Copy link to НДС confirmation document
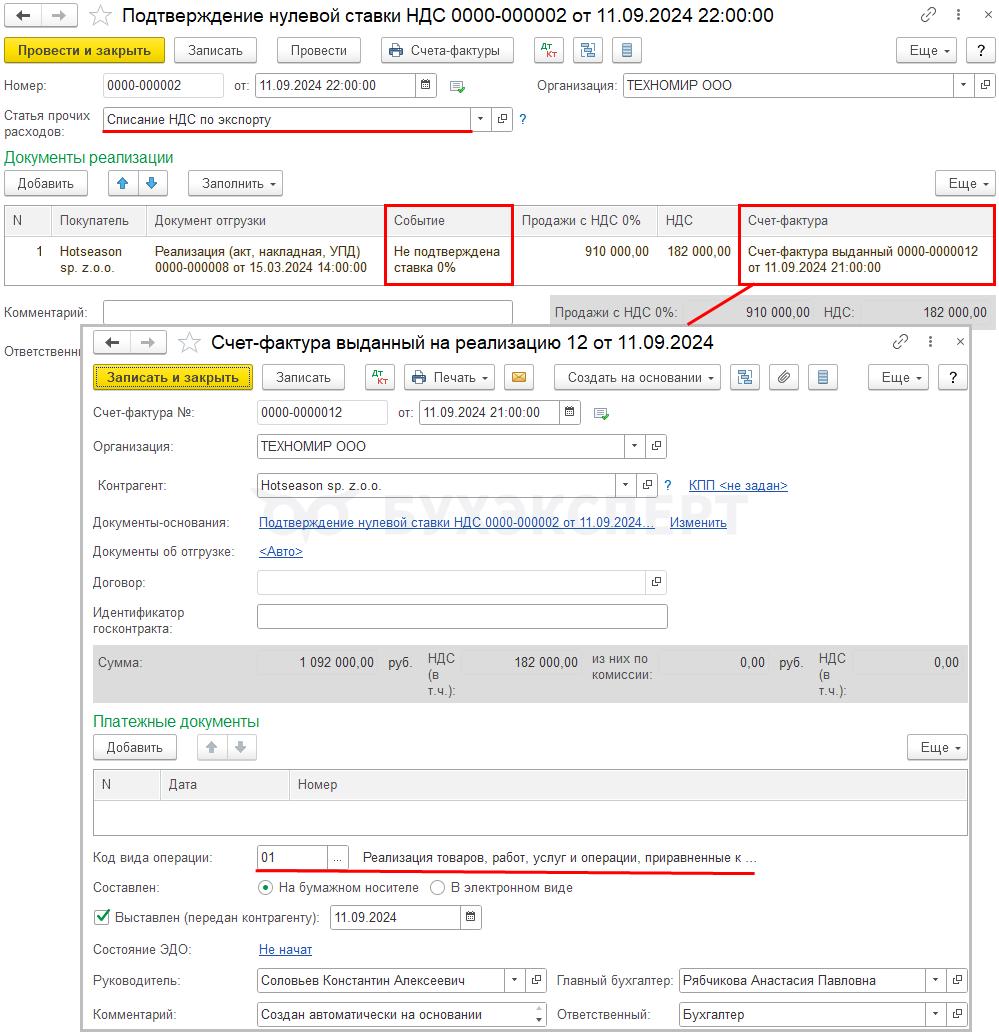Image resolution: width=999 pixels, height=1032 pixels. 928,14
